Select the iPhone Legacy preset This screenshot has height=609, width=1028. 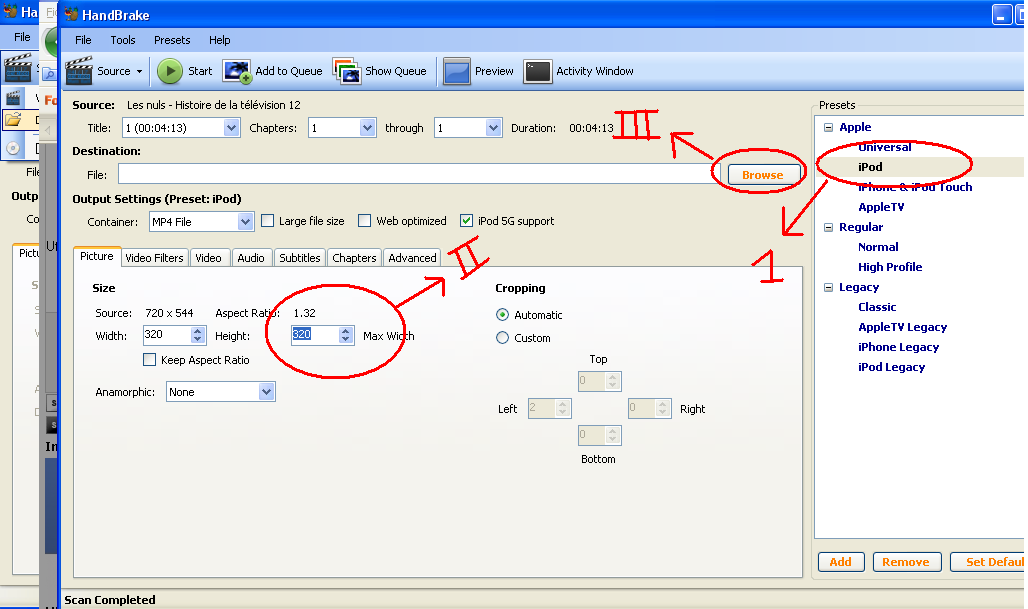899,347
